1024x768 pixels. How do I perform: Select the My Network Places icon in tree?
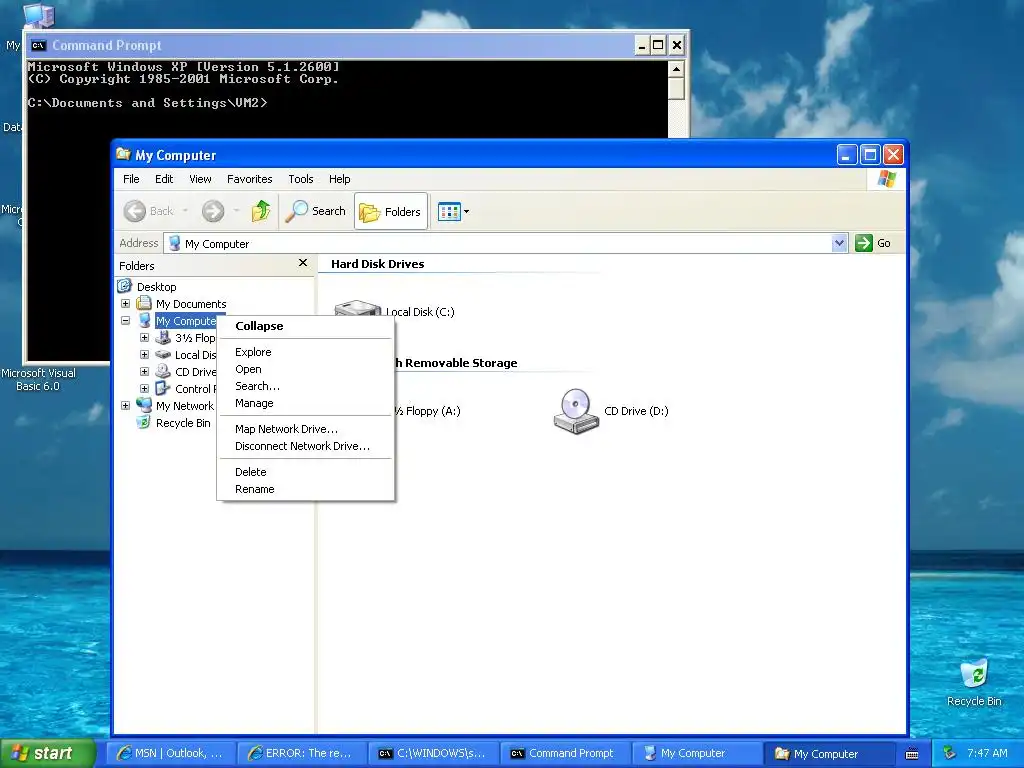coord(144,405)
